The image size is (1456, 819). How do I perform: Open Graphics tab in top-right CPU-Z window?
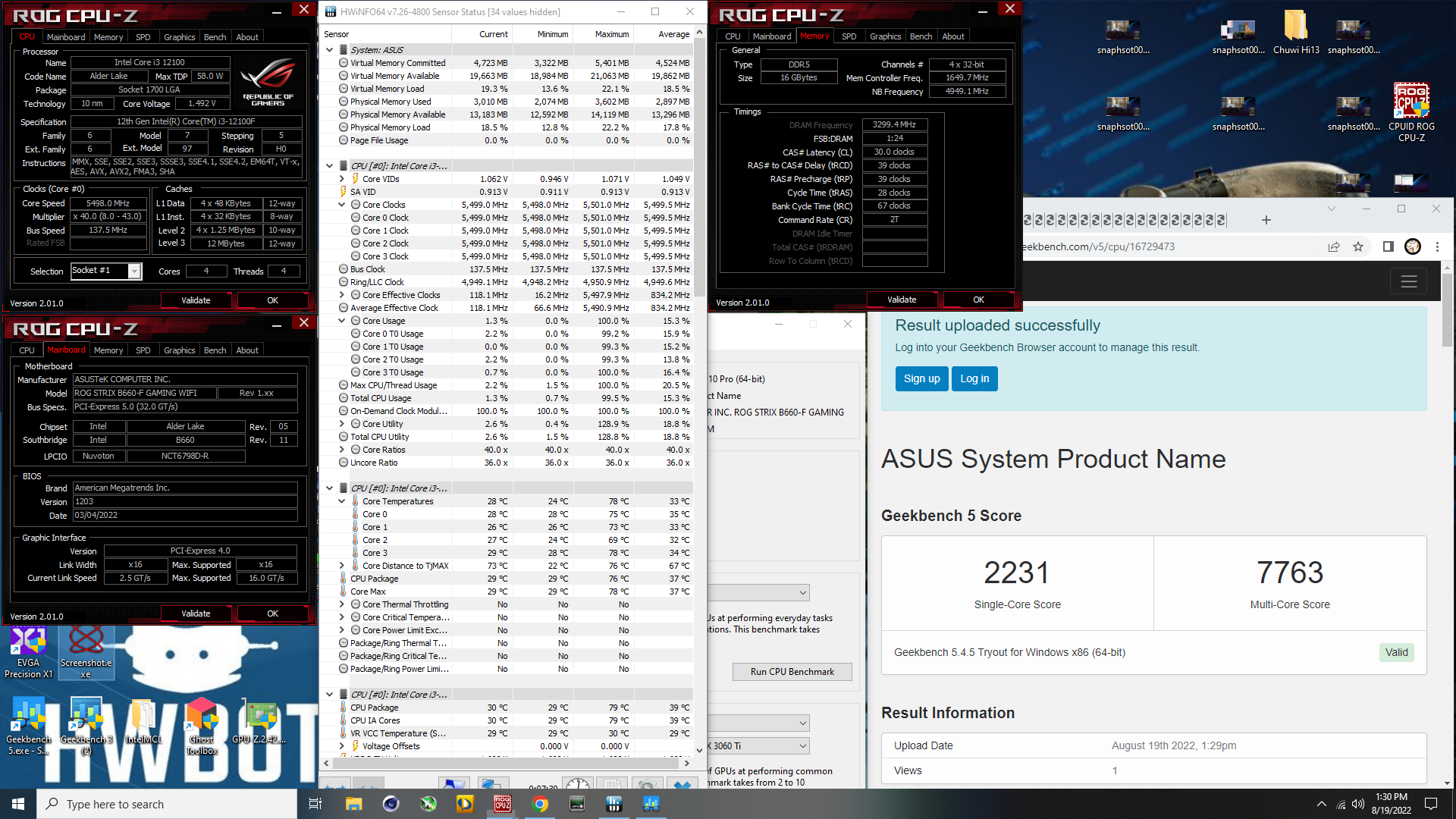[885, 36]
